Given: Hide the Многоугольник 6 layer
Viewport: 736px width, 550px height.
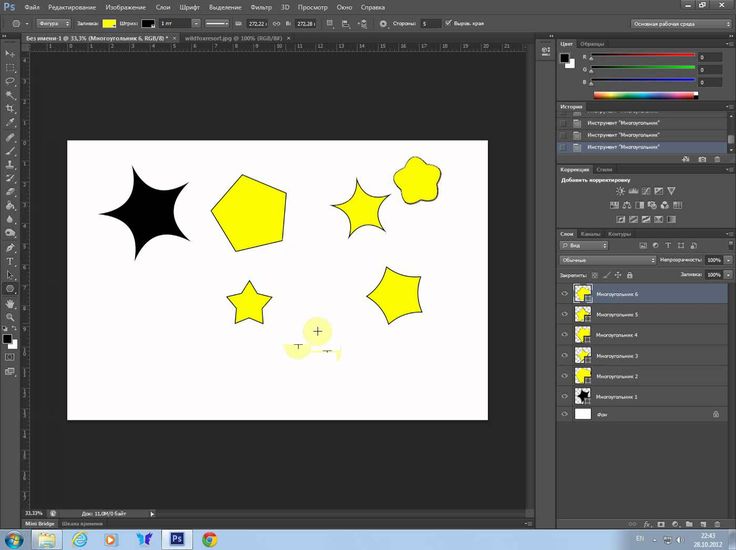Looking at the screenshot, I should pos(565,295).
